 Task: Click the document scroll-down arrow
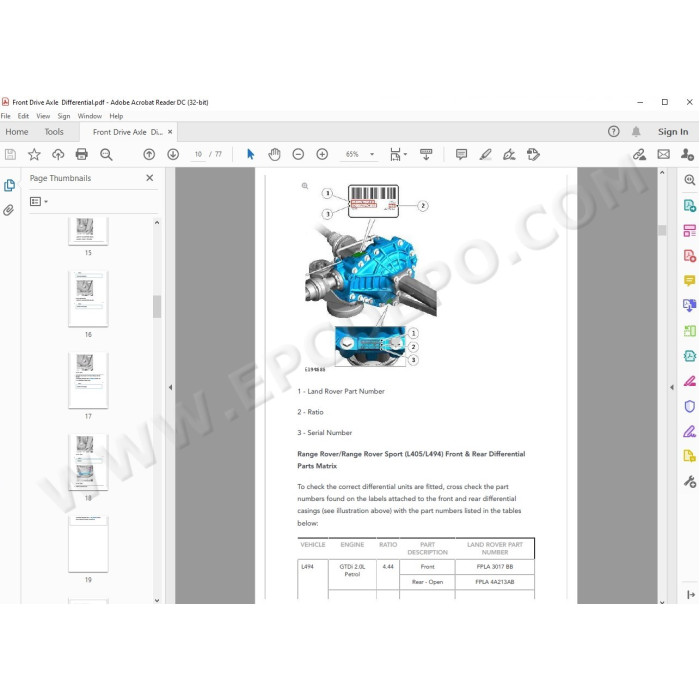point(662,601)
